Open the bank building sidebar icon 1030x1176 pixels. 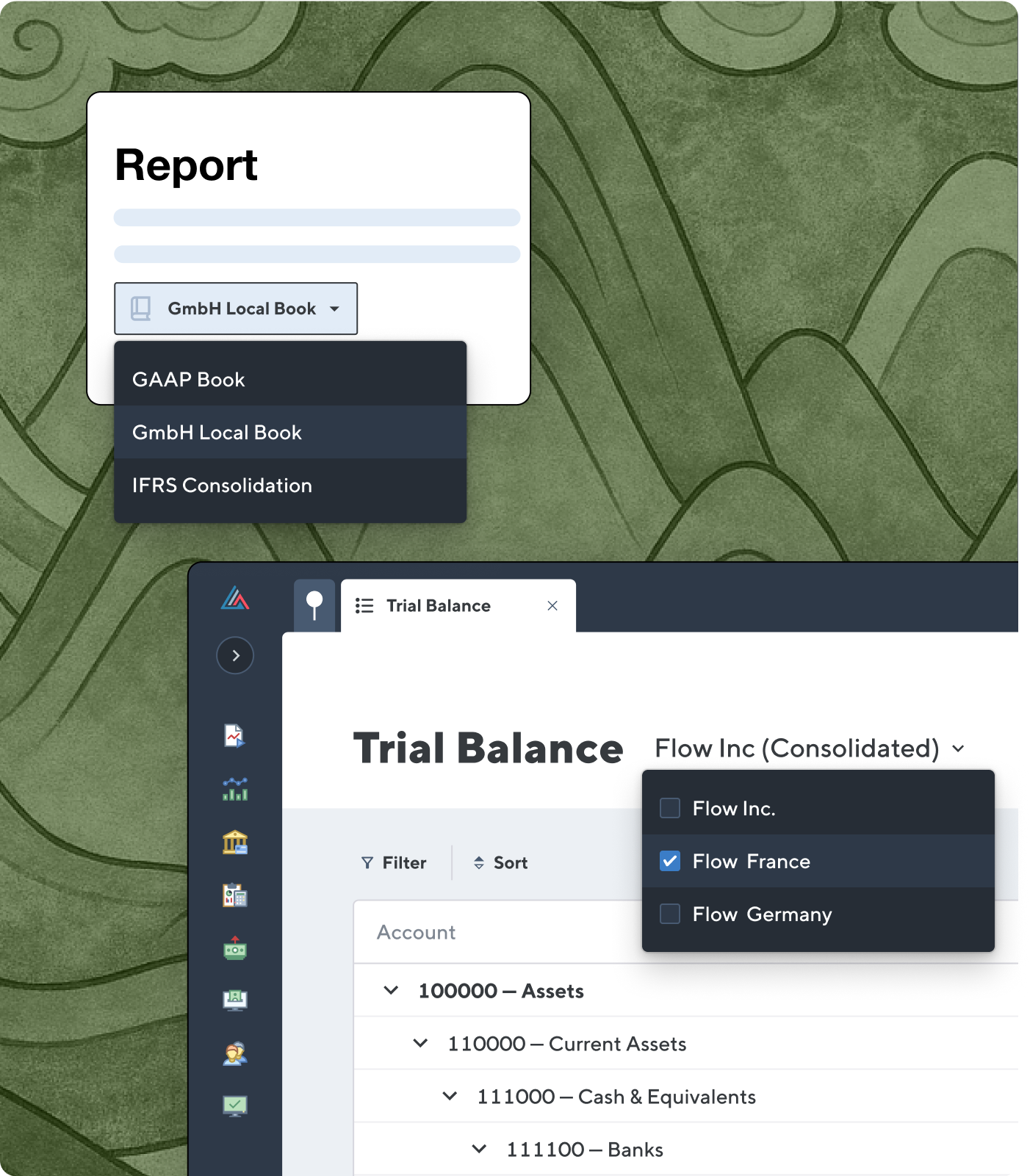[235, 842]
